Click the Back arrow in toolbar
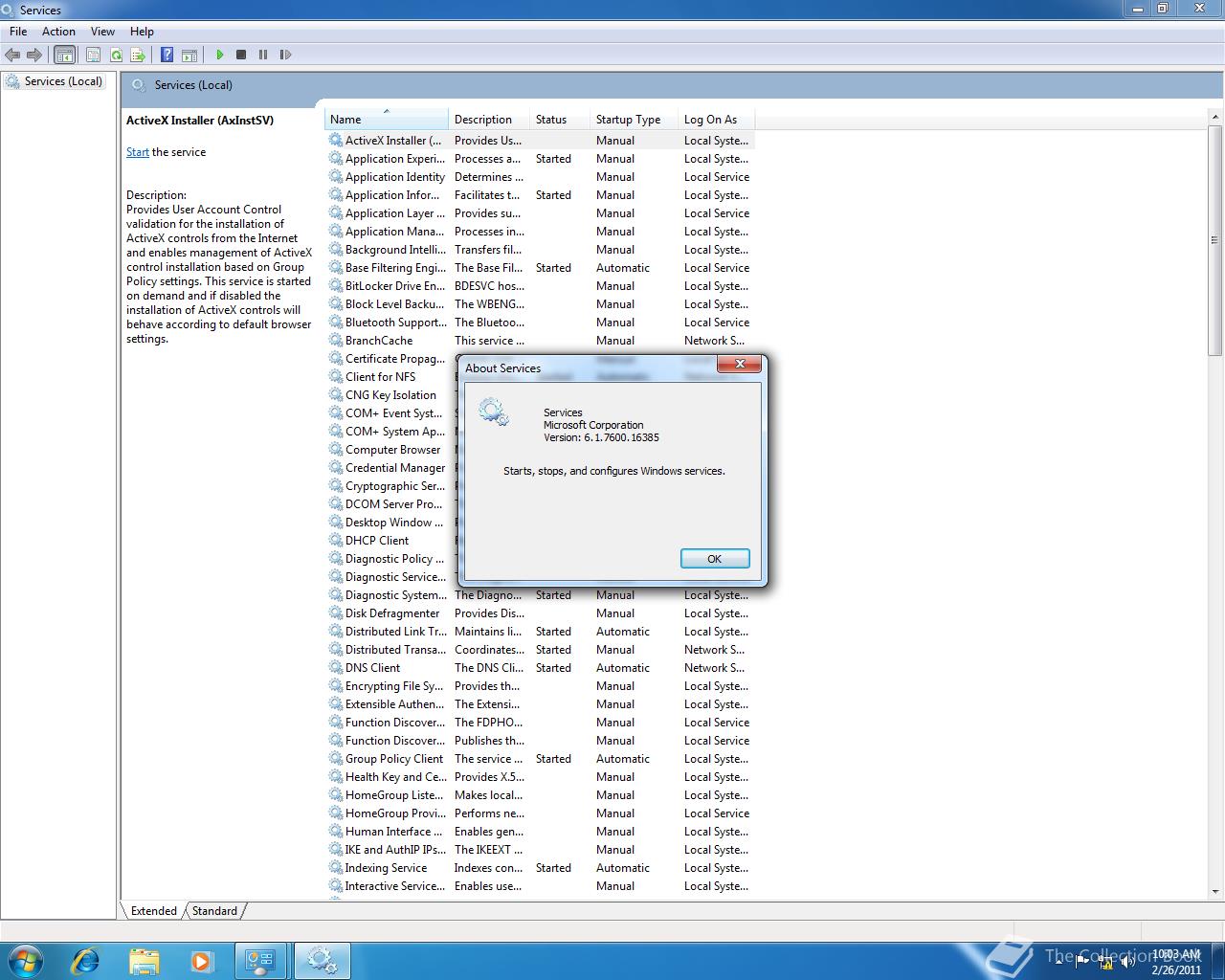The width and height of the screenshot is (1225, 980). 12,55
